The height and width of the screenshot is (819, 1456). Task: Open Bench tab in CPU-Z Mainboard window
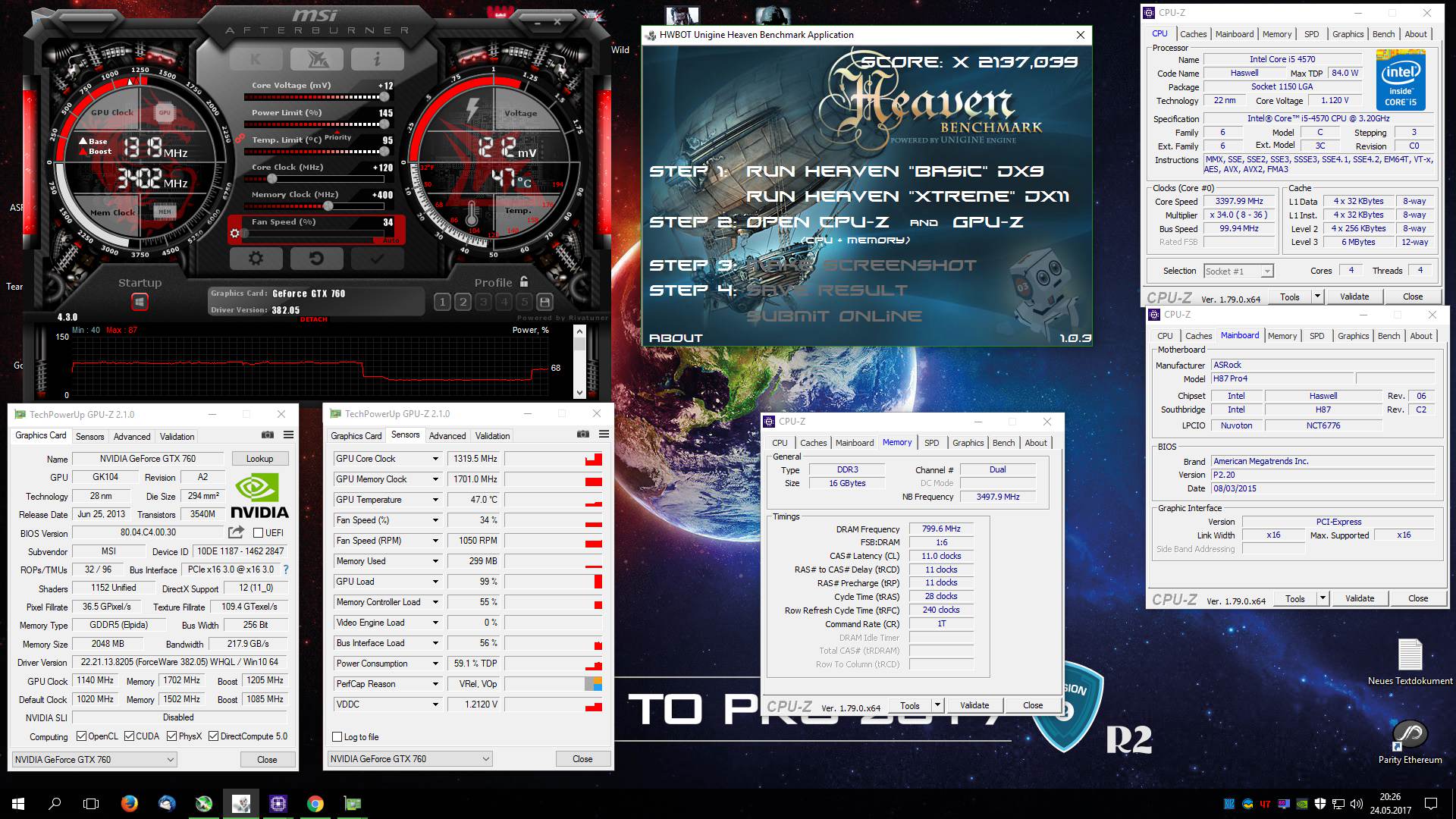tap(1389, 336)
